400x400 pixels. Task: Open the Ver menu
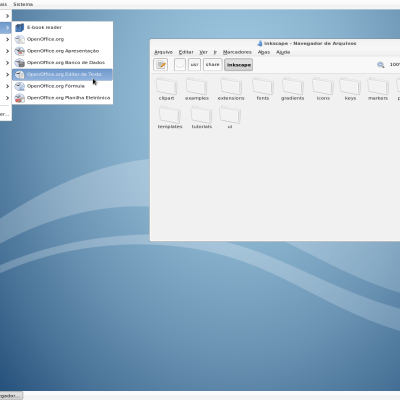(203, 52)
